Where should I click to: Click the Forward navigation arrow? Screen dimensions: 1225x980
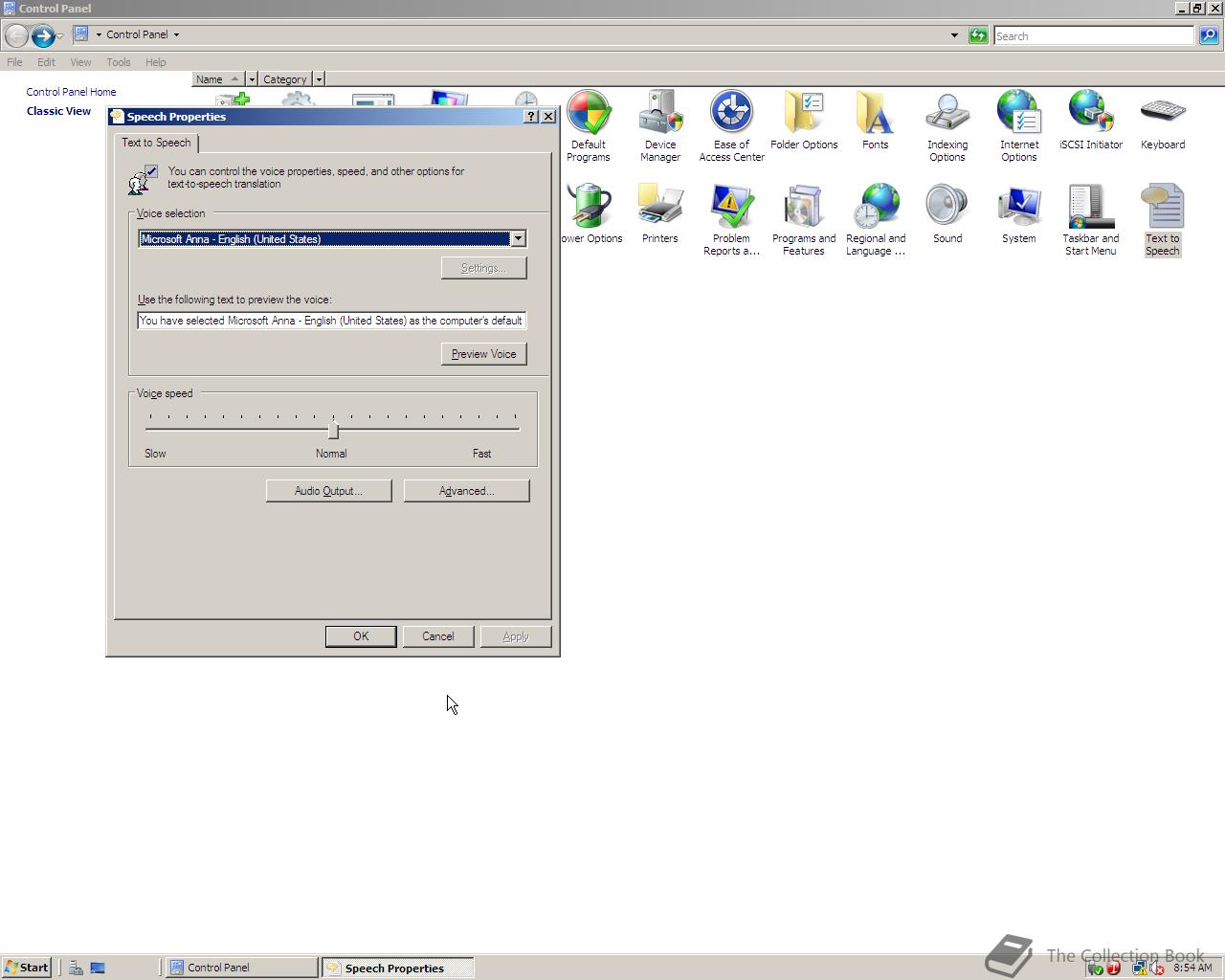pos(43,35)
